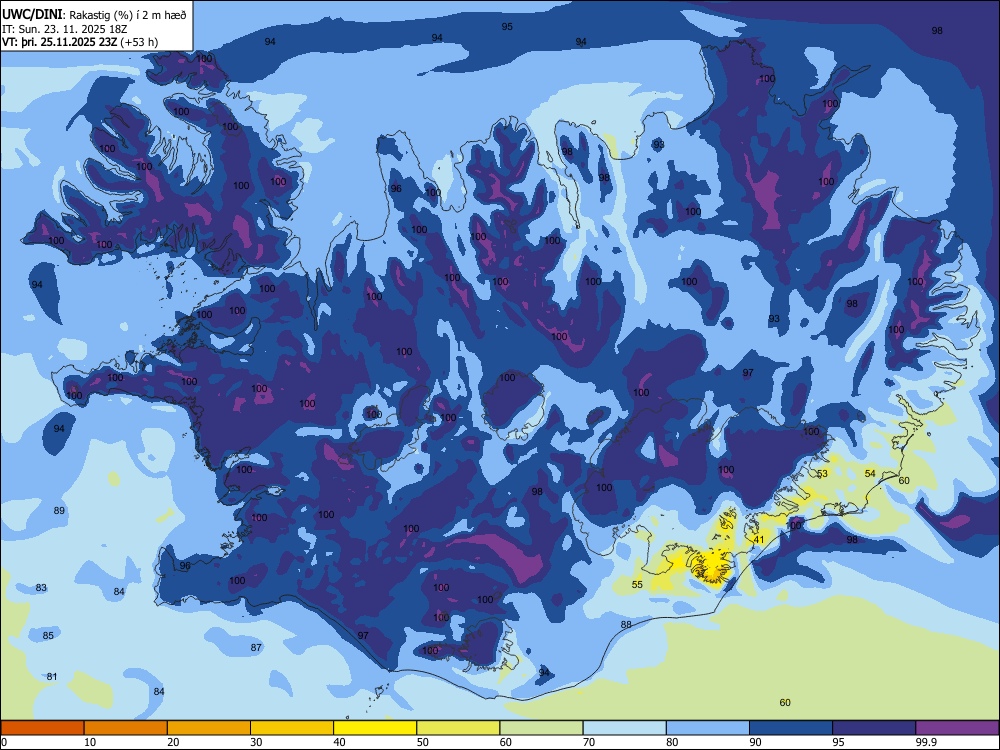Click the "0" legend scale label

coord(4,742)
